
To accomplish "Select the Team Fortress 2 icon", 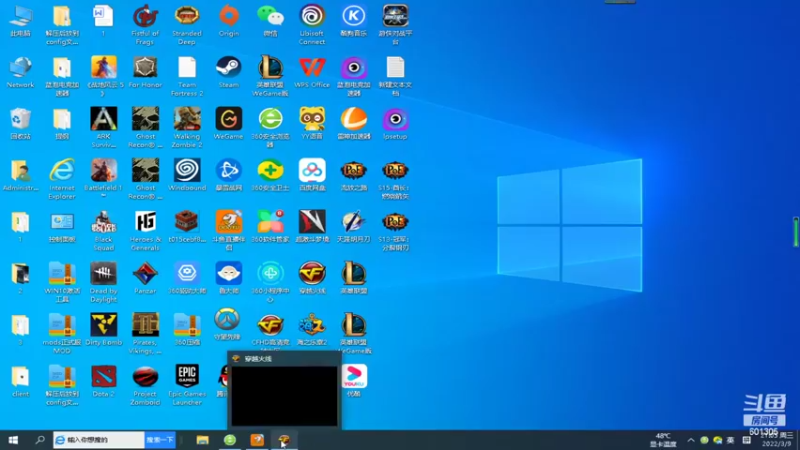I will (187, 76).
